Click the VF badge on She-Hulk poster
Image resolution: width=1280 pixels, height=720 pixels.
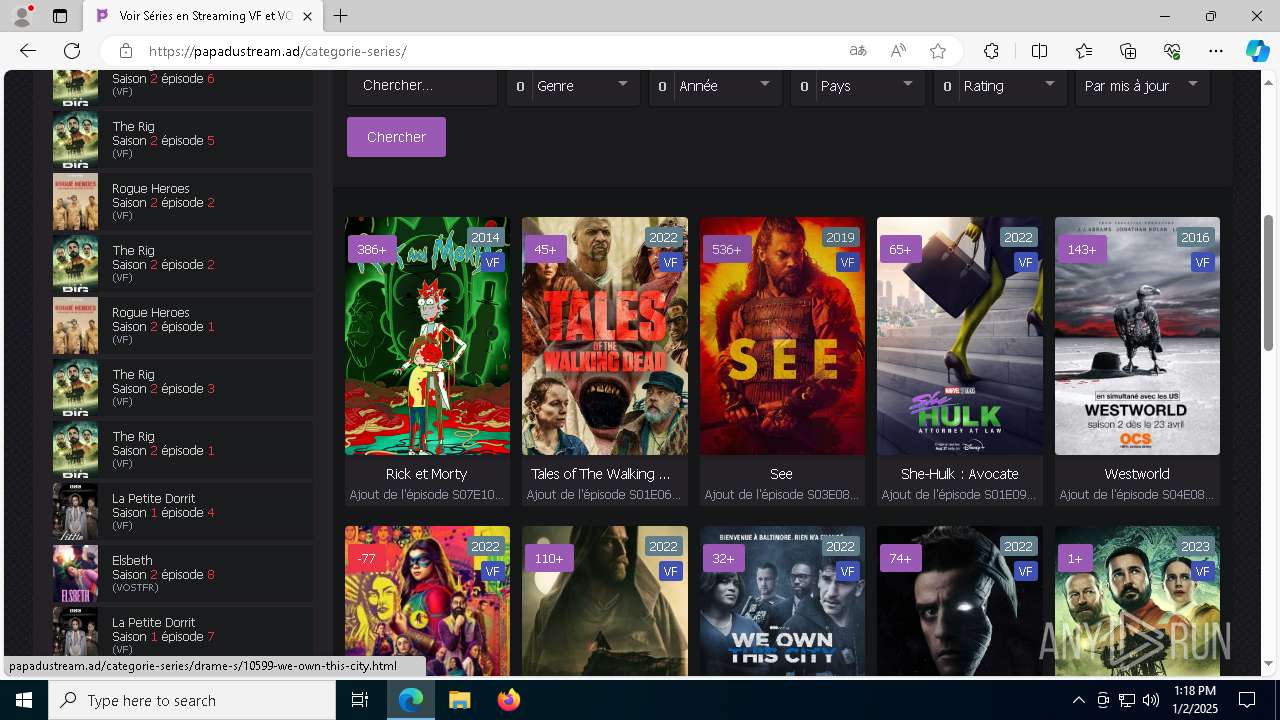click(1025, 262)
